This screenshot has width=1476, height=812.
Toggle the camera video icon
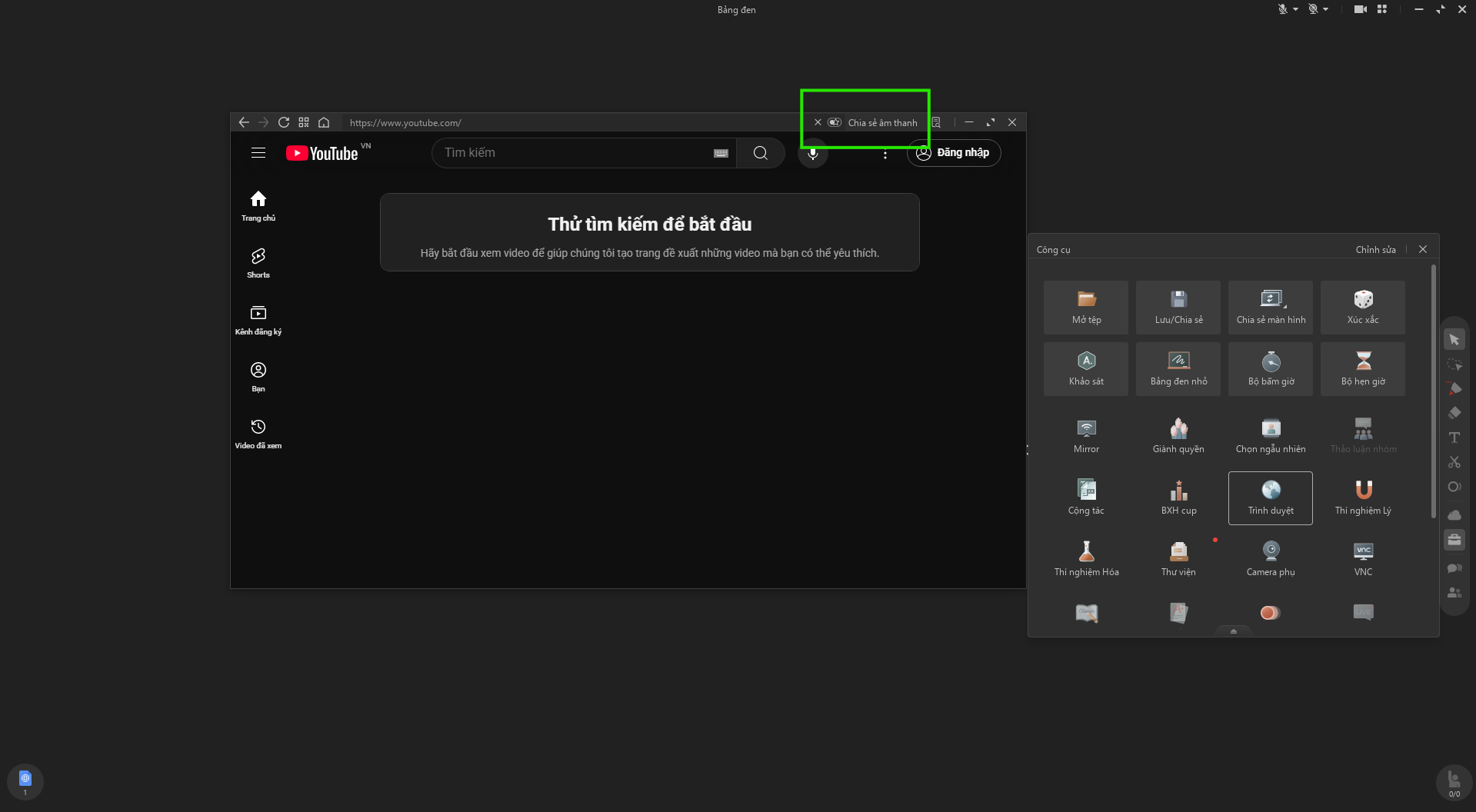1360,9
